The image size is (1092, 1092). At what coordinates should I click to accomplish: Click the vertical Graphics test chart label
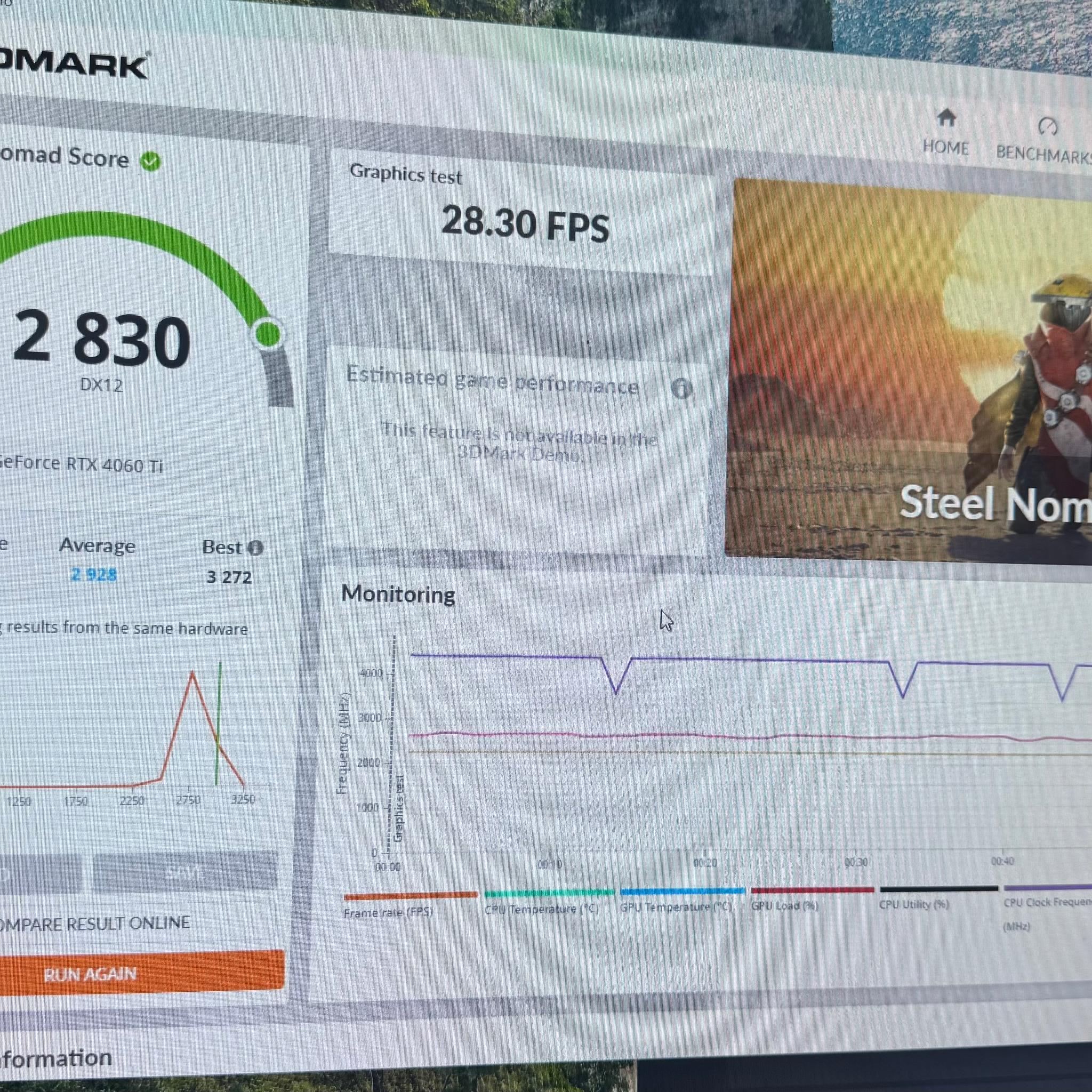(x=398, y=809)
